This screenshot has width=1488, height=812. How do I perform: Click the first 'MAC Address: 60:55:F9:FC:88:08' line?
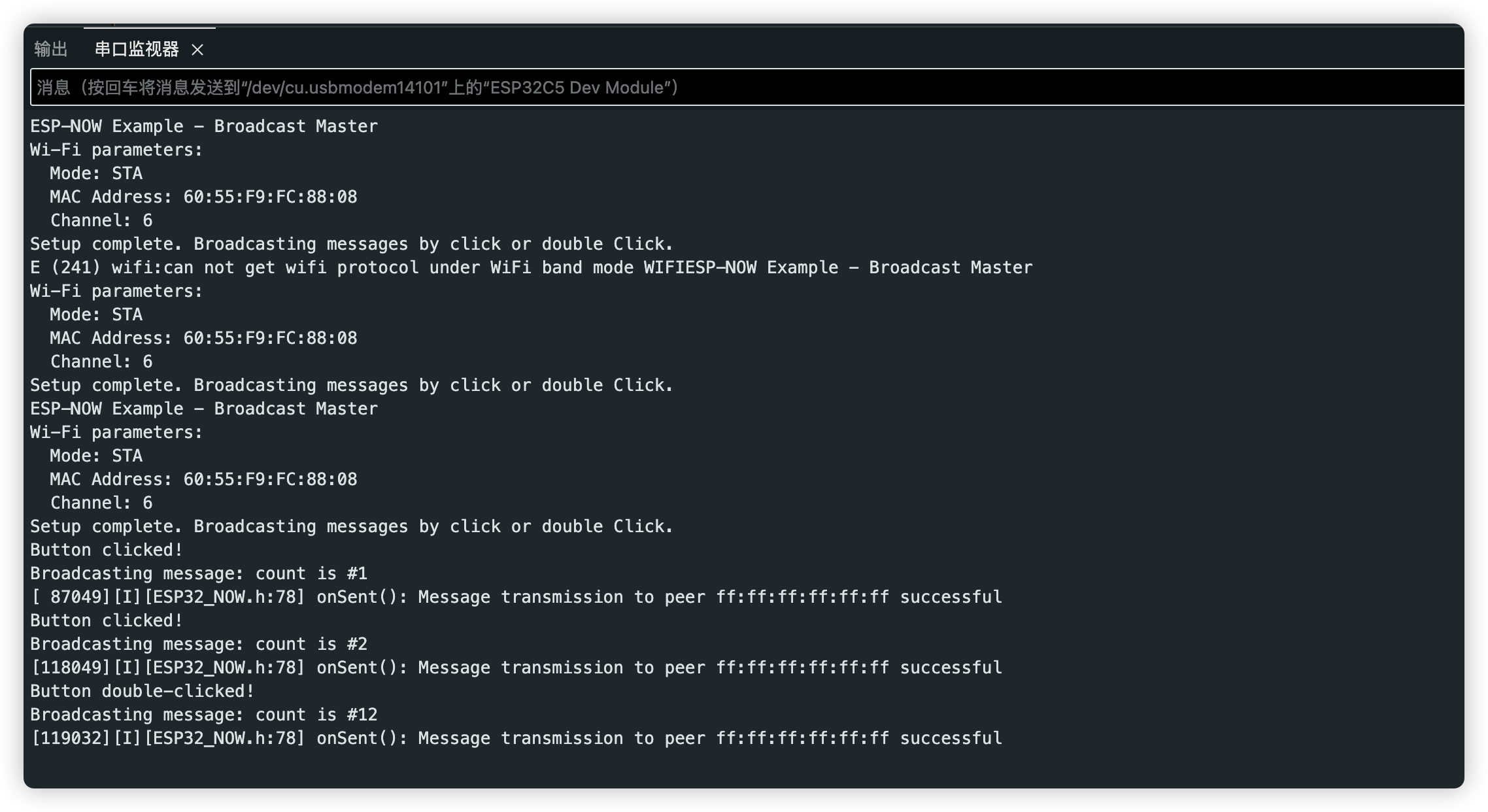[x=204, y=197]
